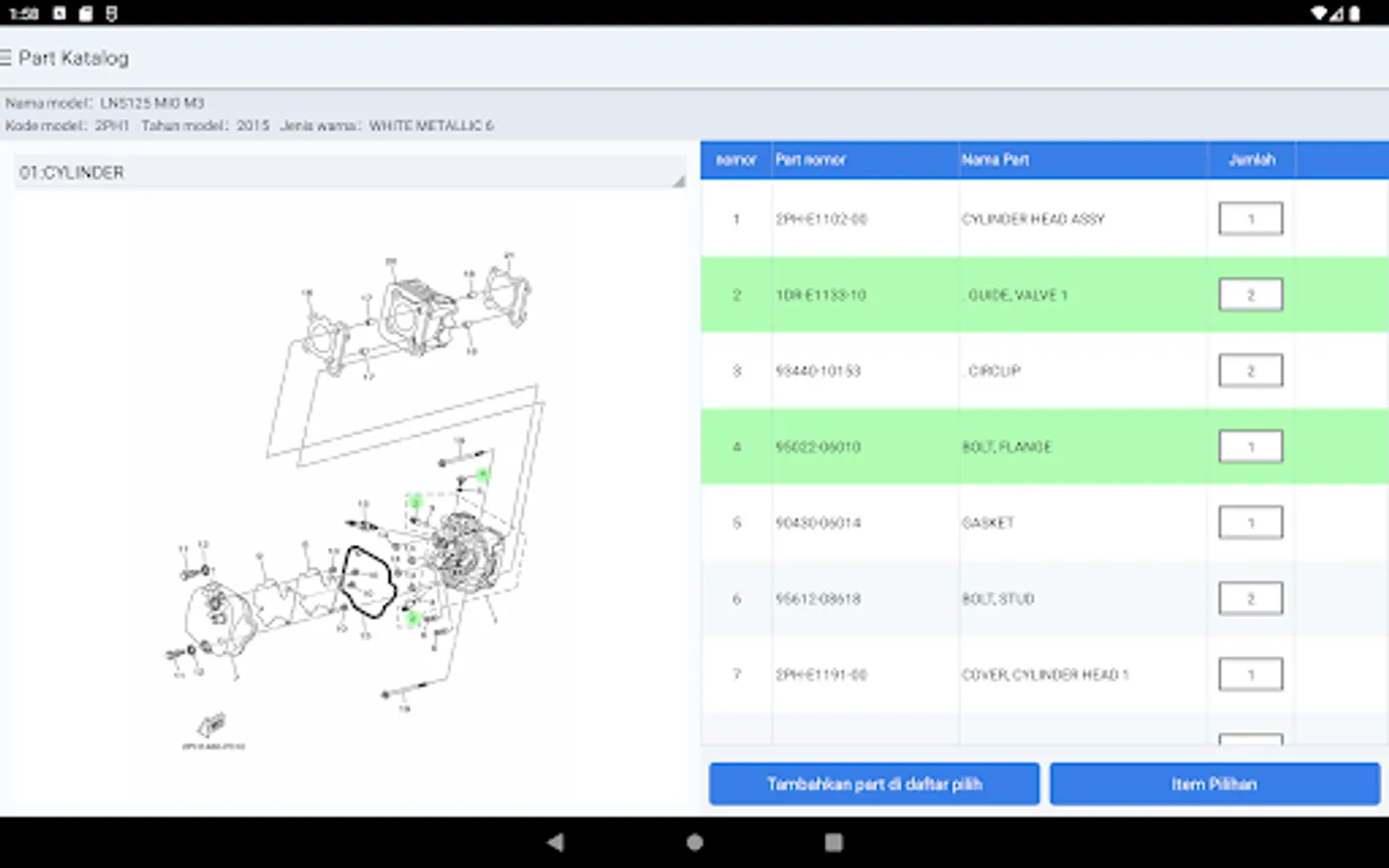Edit quantity field for GUIDE, VALVE 1
Screen dimensions: 1389x868
[x=1251, y=294]
